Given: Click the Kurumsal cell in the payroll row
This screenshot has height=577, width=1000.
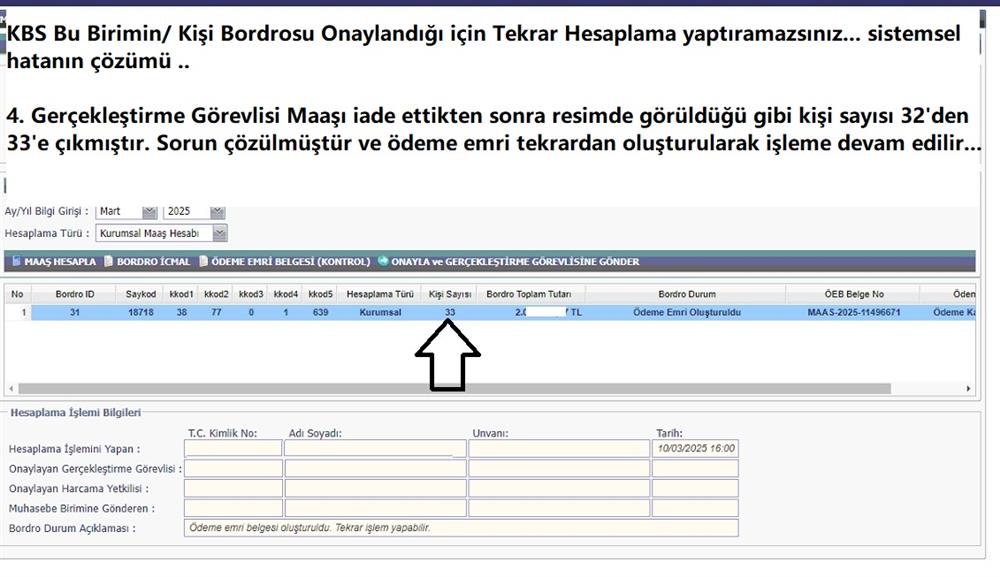Looking at the screenshot, I should pyautogui.click(x=380, y=312).
